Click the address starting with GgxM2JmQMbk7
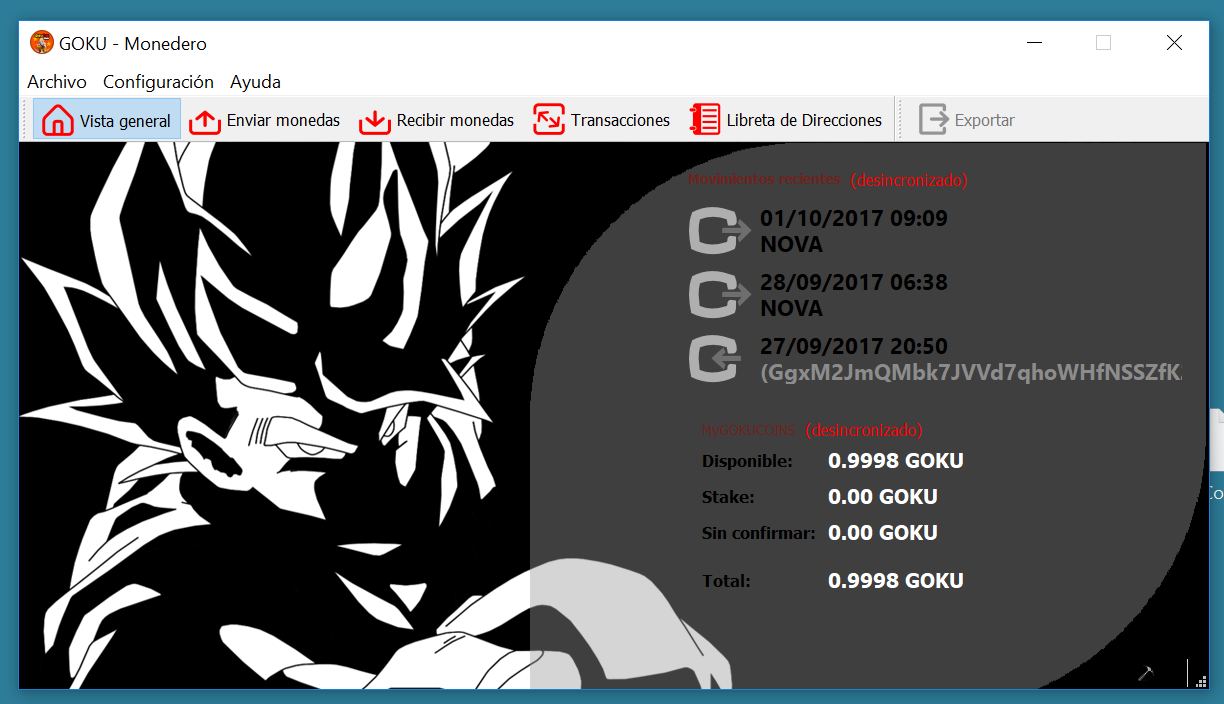1224x704 pixels. [x=971, y=372]
